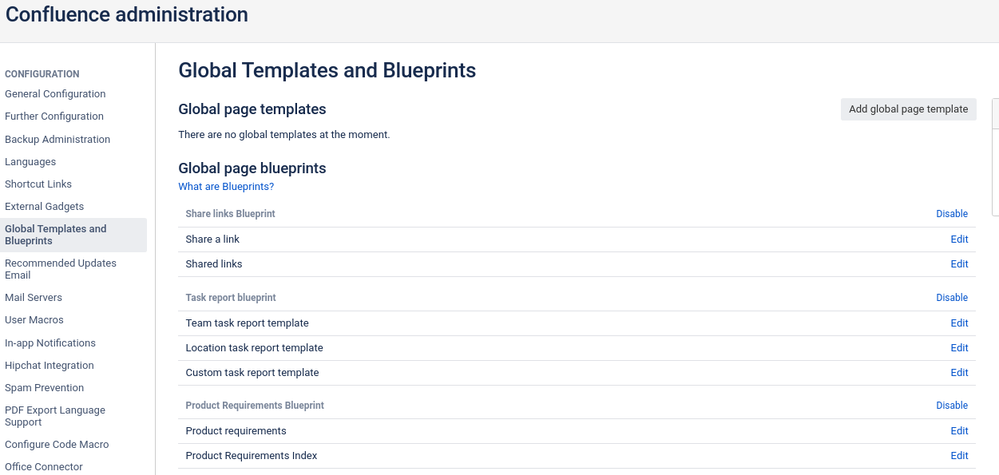Open Hipchat Integration page

click(49, 365)
